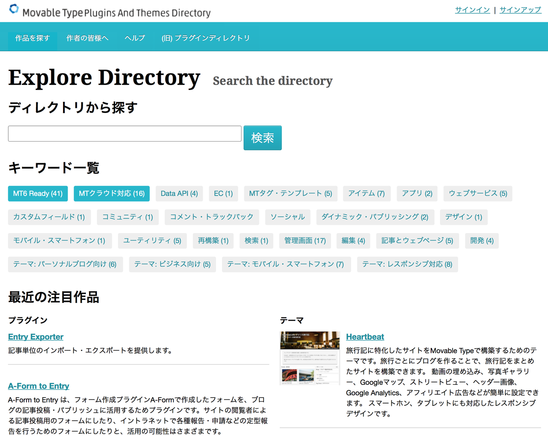Screen dimensions: 548x436
Task: Choose the ダイナミック・パブリッシング (2) keyword
Action: 375,217
